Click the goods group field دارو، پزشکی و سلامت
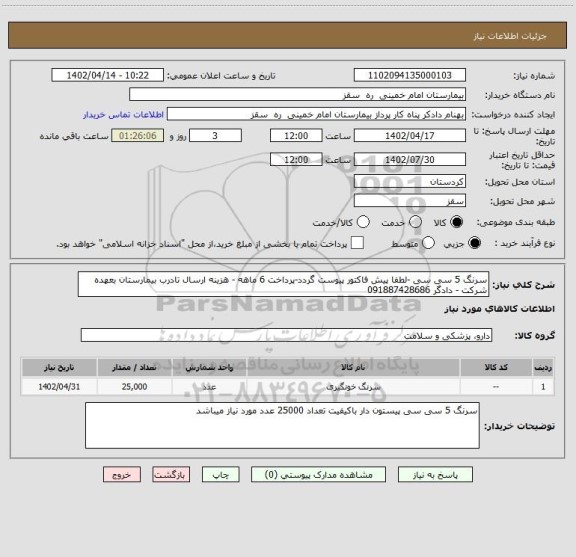Image resolution: width=576 pixels, height=557 pixels. coord(286,335)
